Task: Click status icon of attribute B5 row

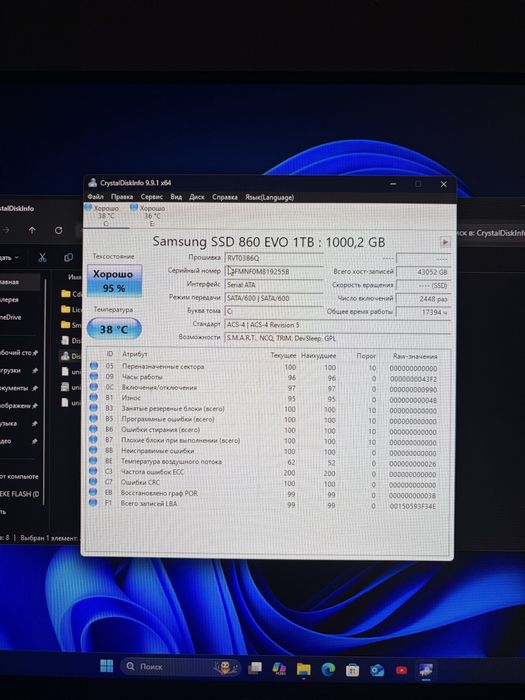Action: (x=93, y=419)
